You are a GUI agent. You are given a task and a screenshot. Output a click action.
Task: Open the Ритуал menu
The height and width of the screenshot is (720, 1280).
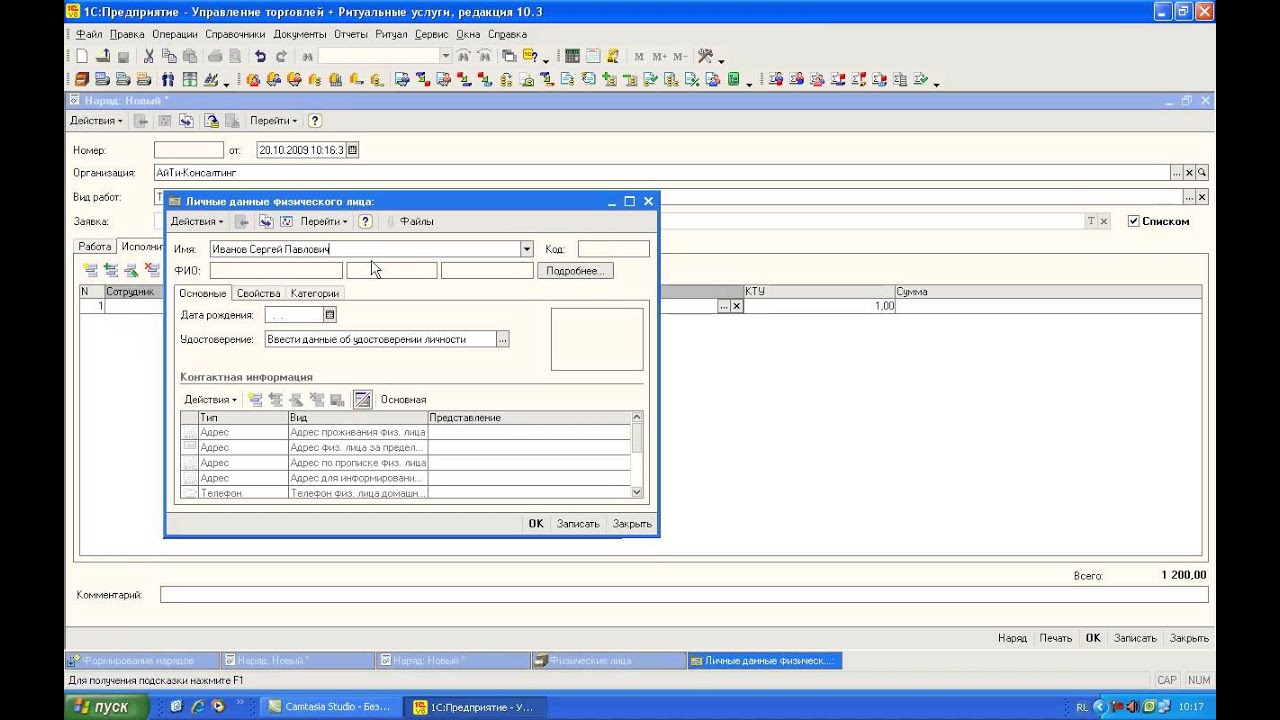(x=391, y=34)
